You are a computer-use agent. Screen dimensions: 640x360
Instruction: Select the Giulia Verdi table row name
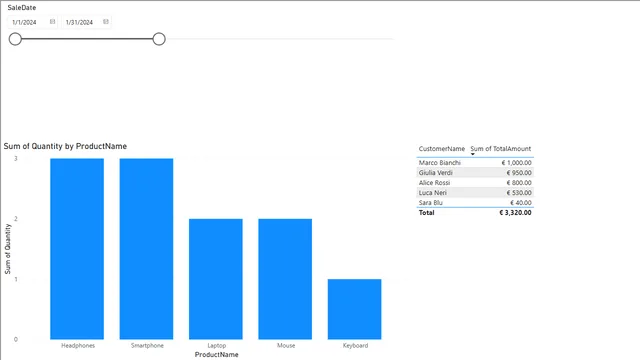coord(436,173)
